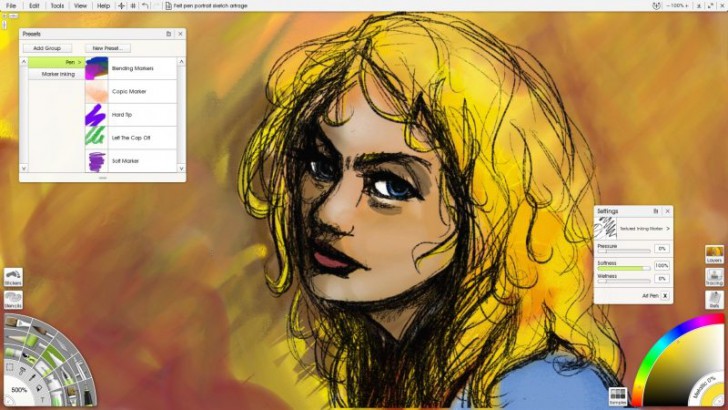Choose the Soft Marker preset
The width and height of the screenshot is (728, 410).
131,161
